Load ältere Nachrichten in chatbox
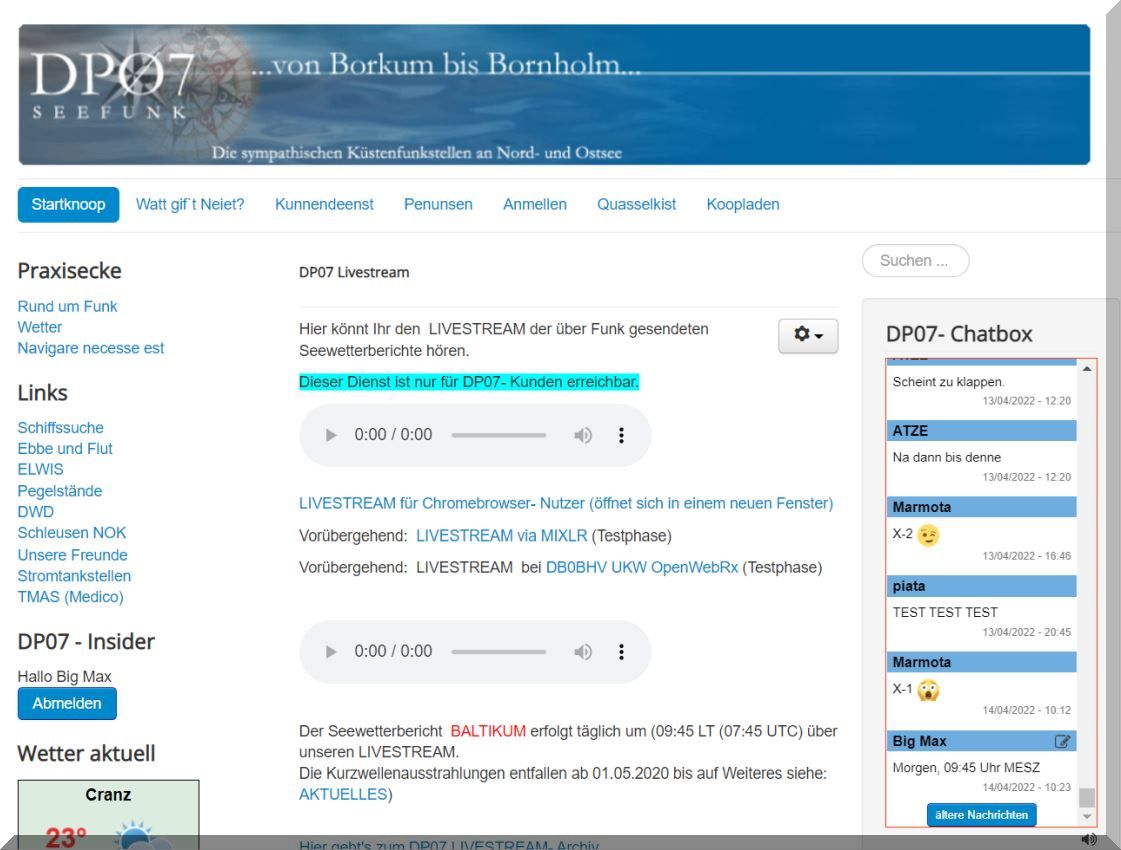 [x=981, y=815]
